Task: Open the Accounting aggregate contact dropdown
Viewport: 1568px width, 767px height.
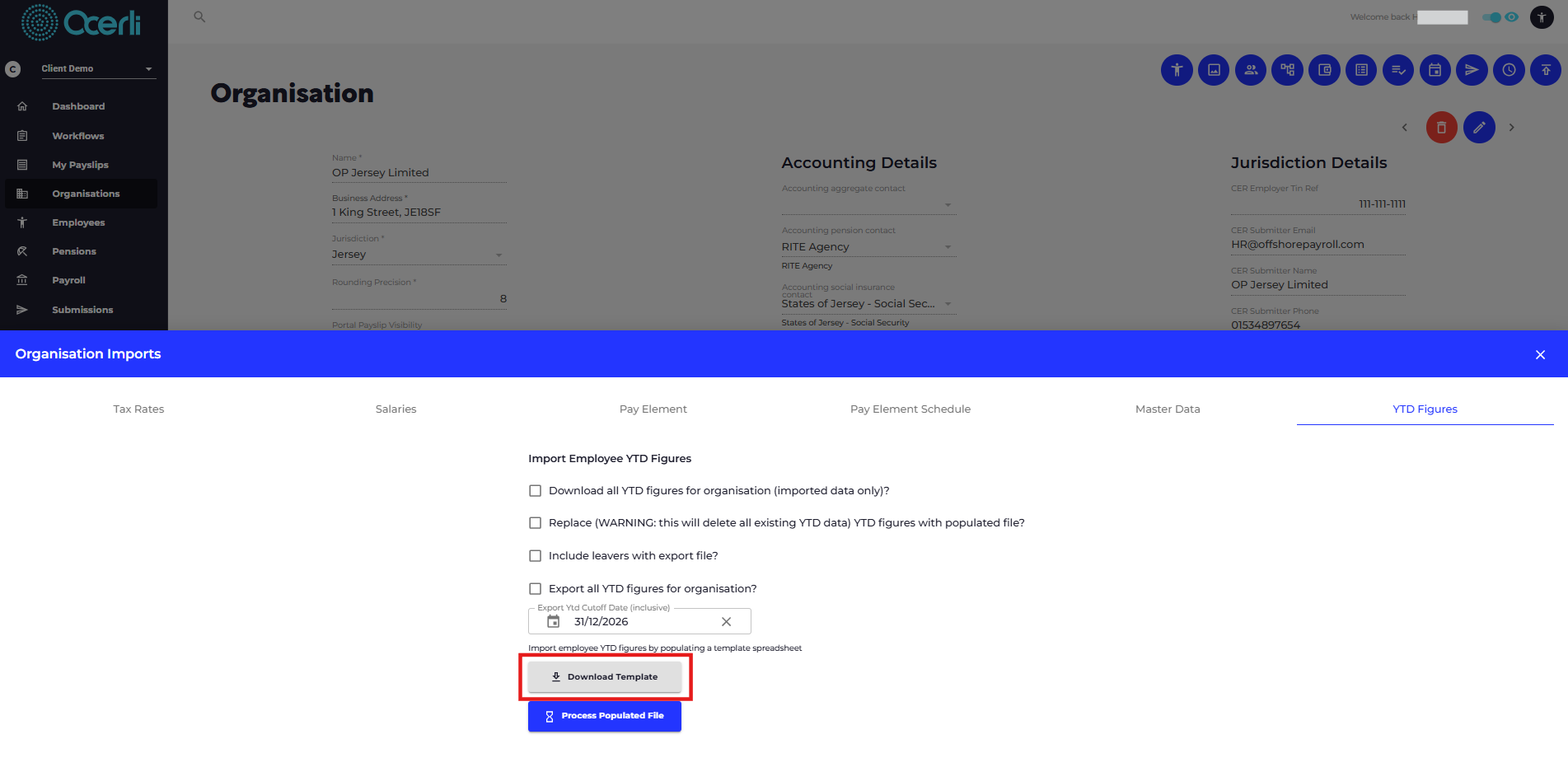Action: point(868,204)
